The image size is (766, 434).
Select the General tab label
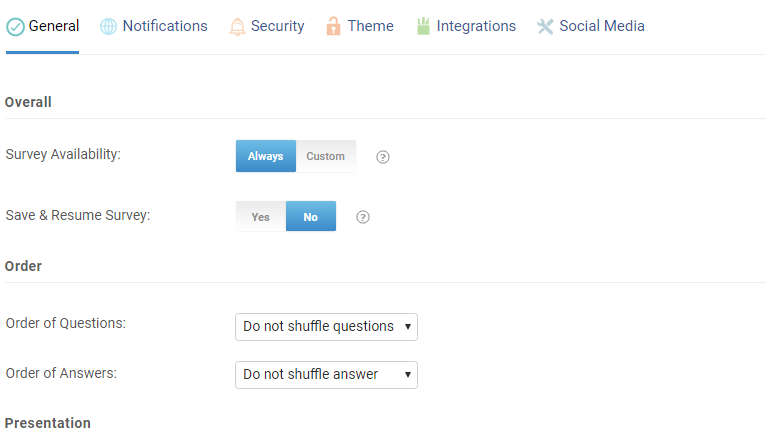point(54,27)
